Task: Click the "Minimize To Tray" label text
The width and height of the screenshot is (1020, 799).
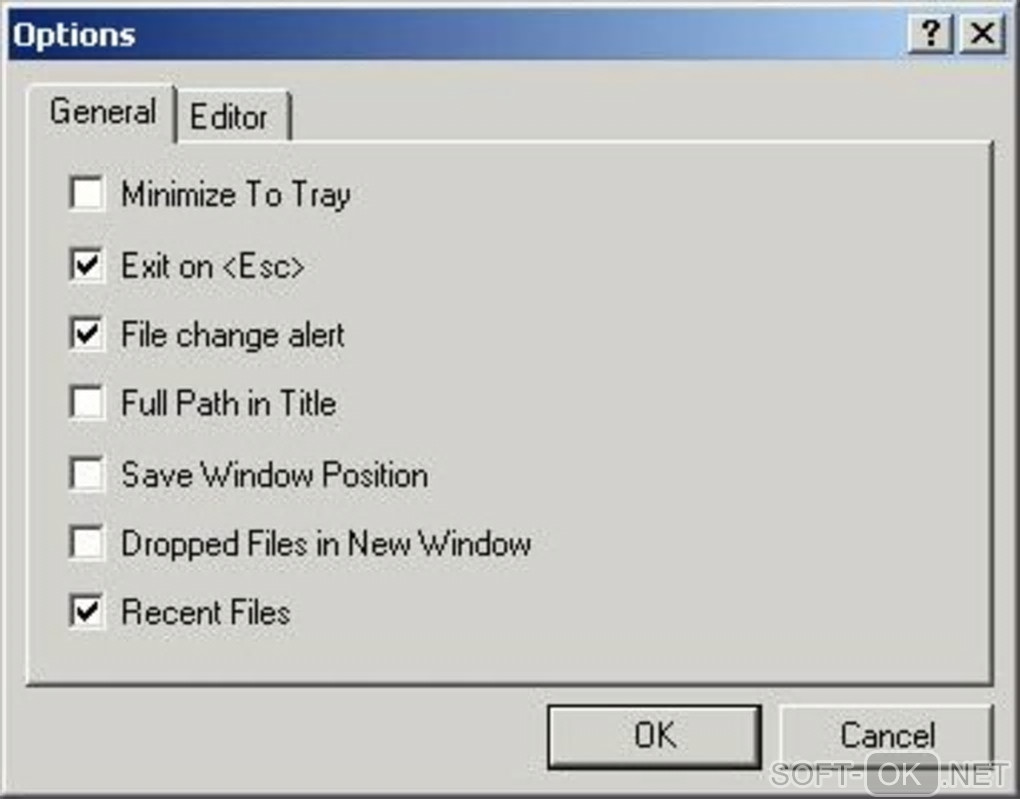Action: point(236,194)
